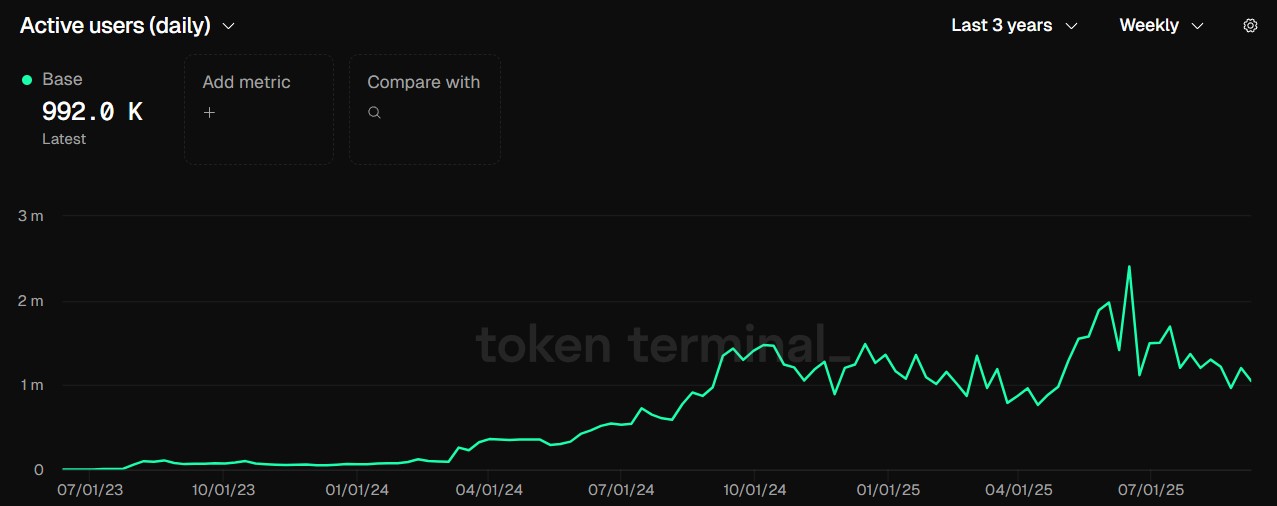Click the 992.0 K latest value
The width and height of the screenshot is (1277, 506).
(x=92, y=112)
